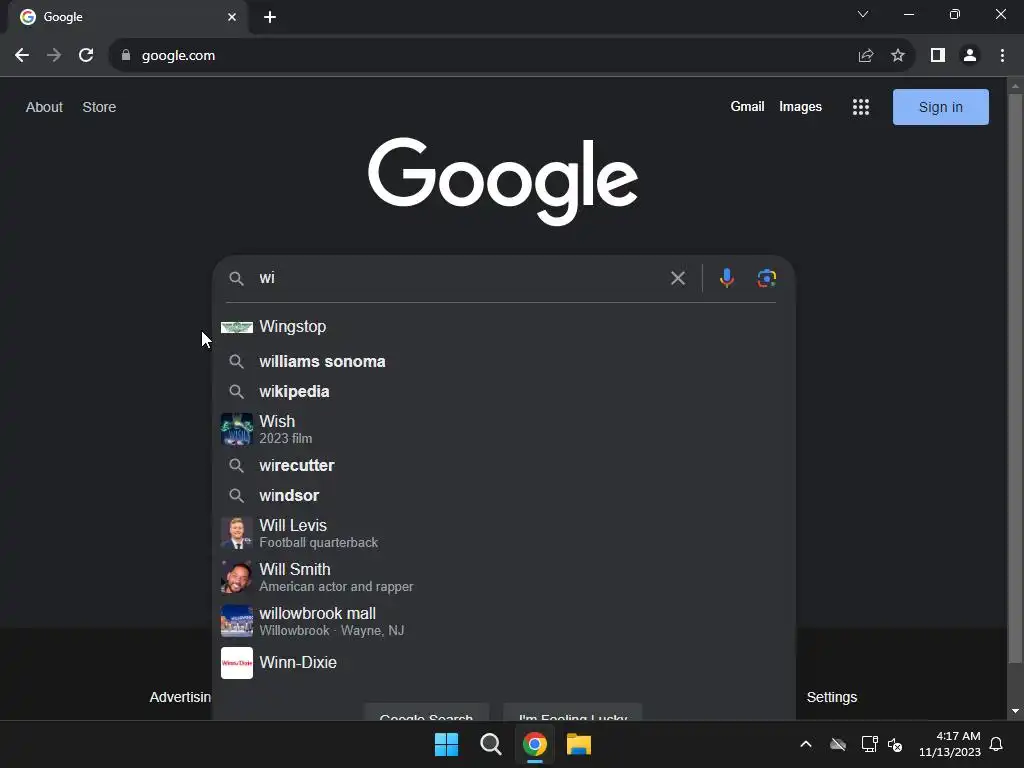Click the network display tray icon

[x=869, y=744]
